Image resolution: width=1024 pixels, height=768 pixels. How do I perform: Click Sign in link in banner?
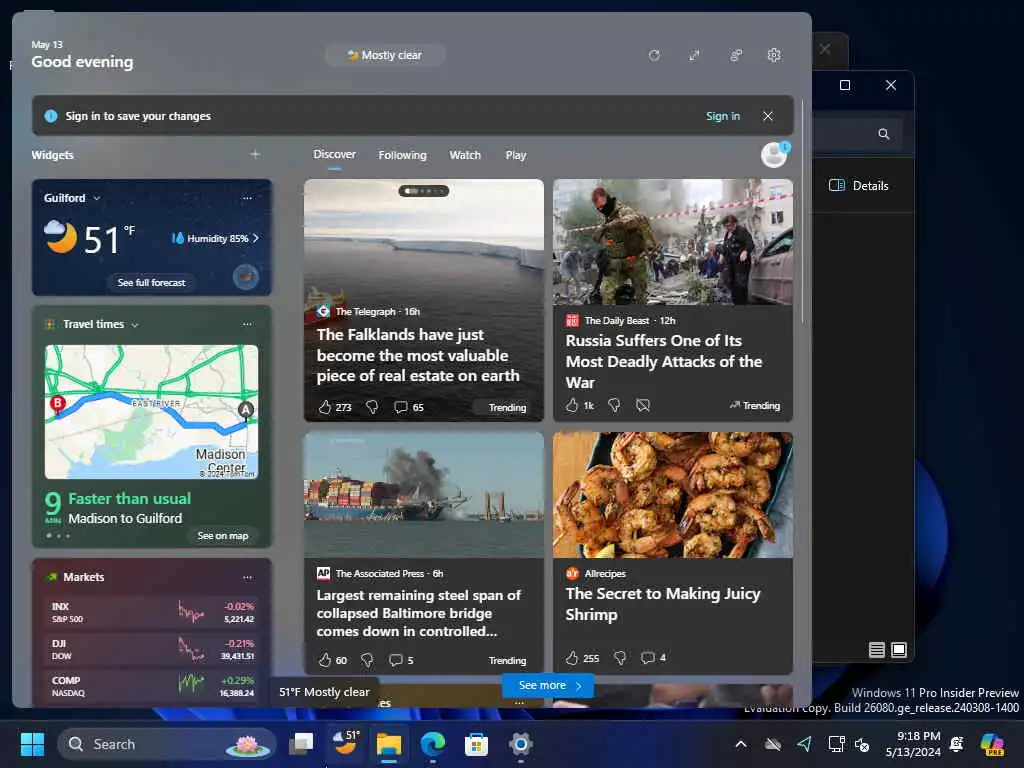click(723, 116)
